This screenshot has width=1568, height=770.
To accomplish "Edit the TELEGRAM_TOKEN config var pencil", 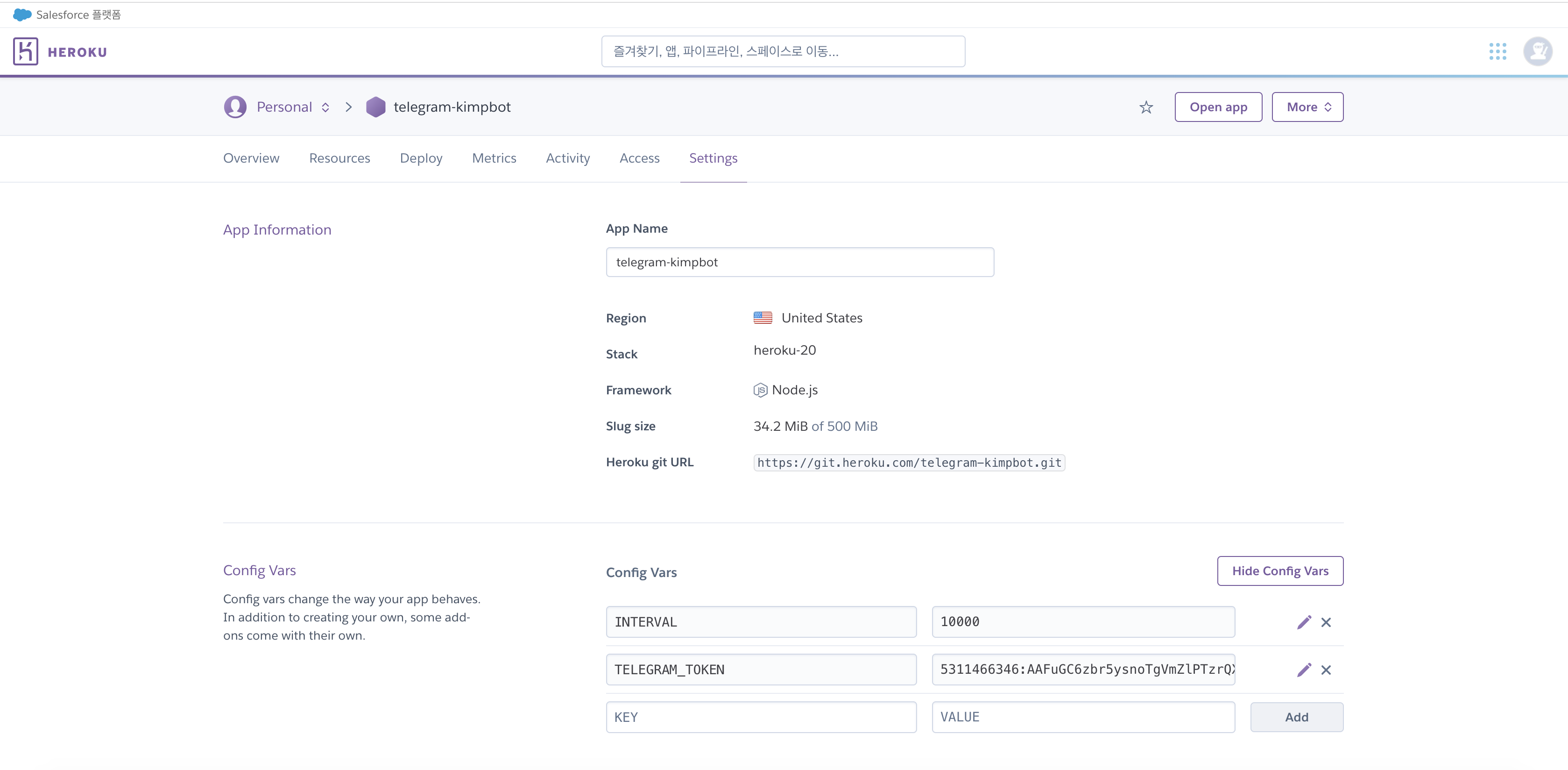I will pyautogui.click(x=1304, y=670).
